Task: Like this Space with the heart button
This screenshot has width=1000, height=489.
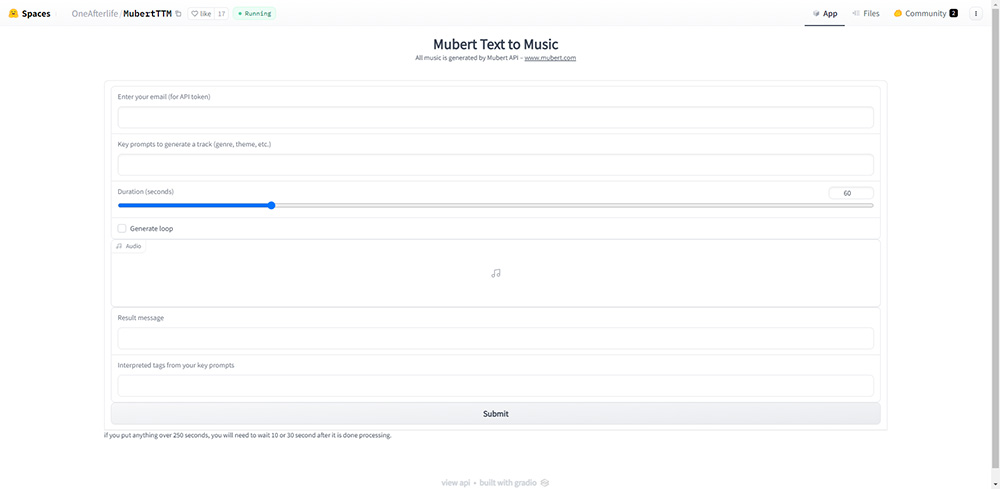Action: tap(200, 14)
